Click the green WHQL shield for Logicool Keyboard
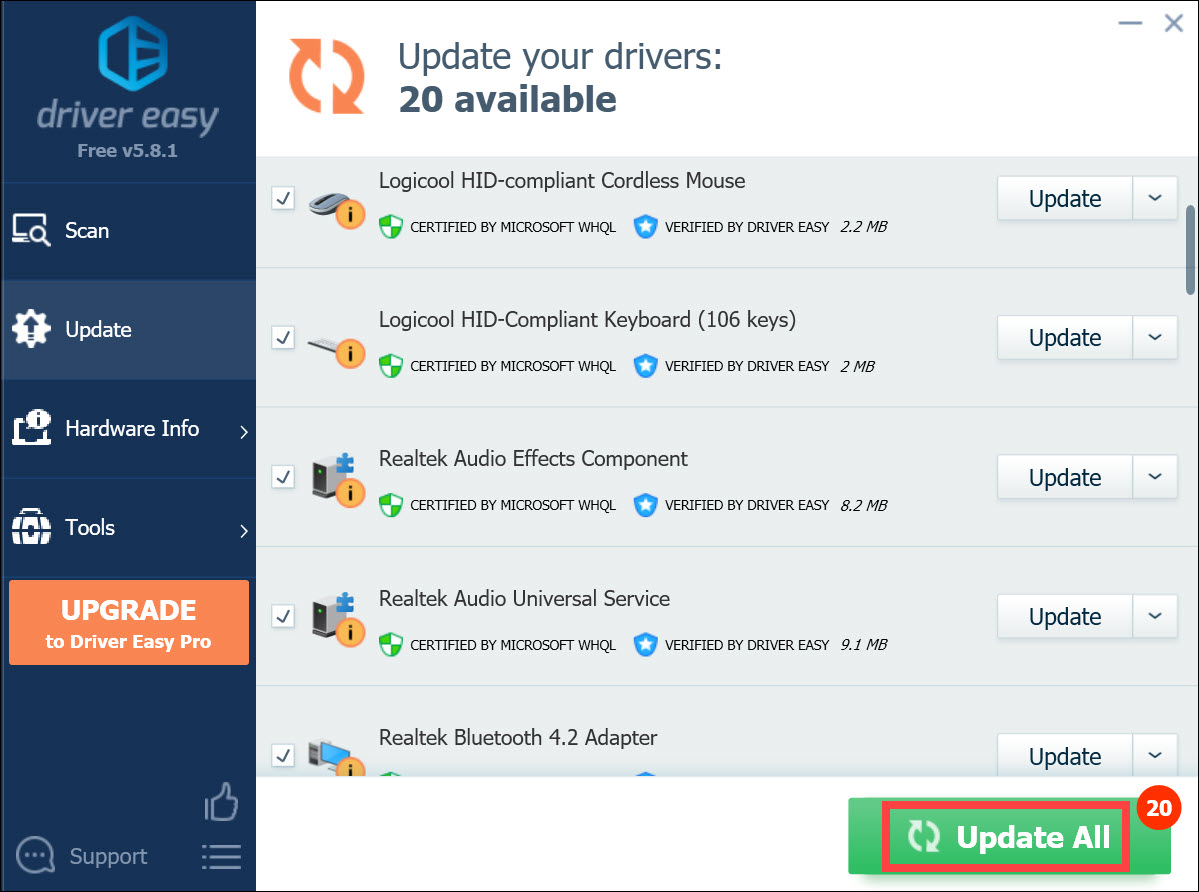 coord(391,365)
